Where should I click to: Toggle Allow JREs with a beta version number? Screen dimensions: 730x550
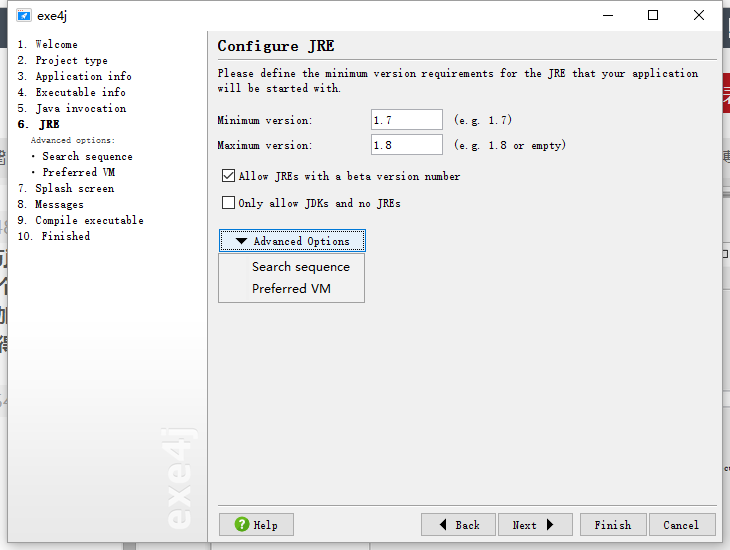pos(228,176)
